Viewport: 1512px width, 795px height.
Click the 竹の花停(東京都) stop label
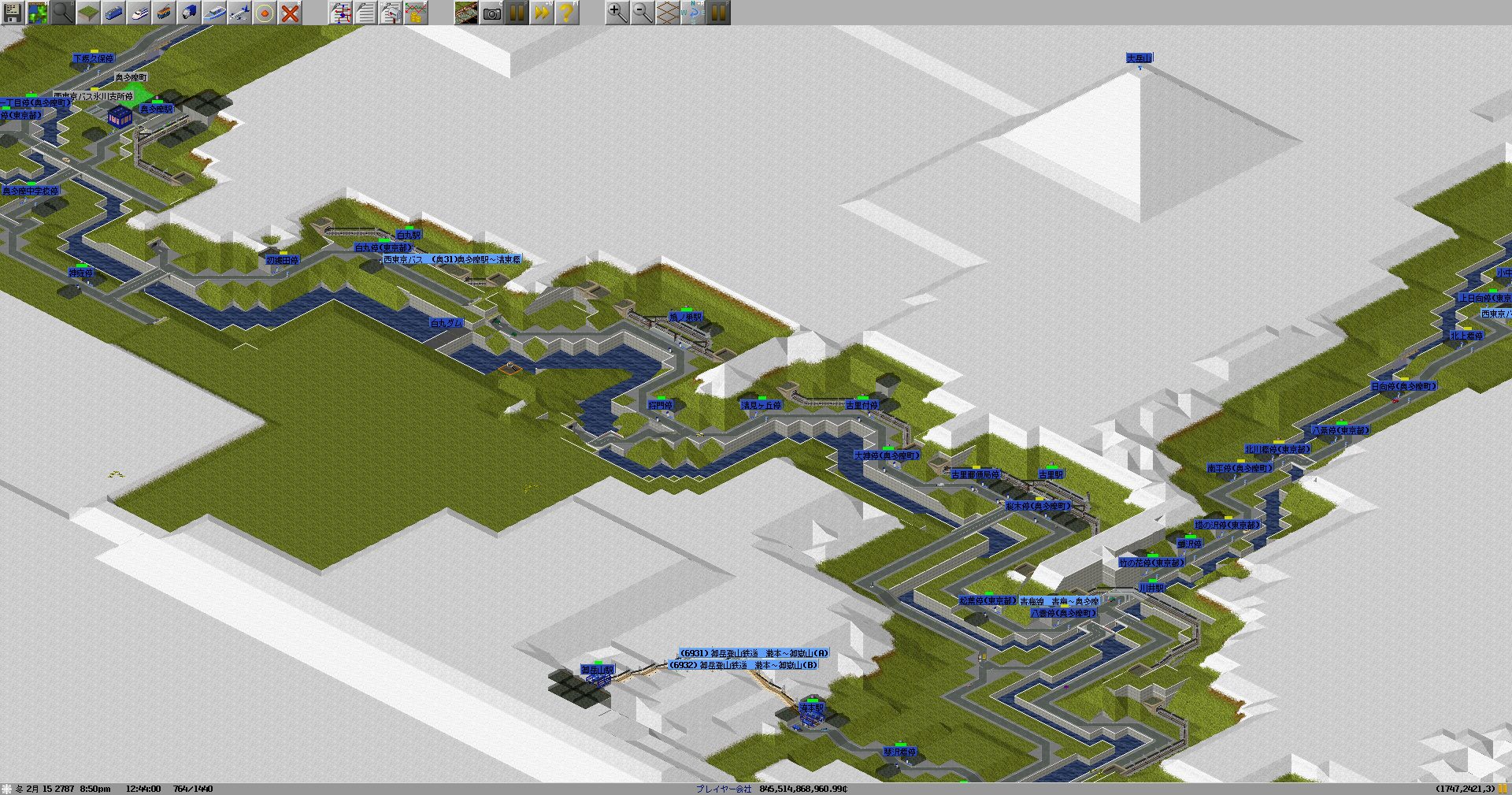click(x=1151, y=563)
